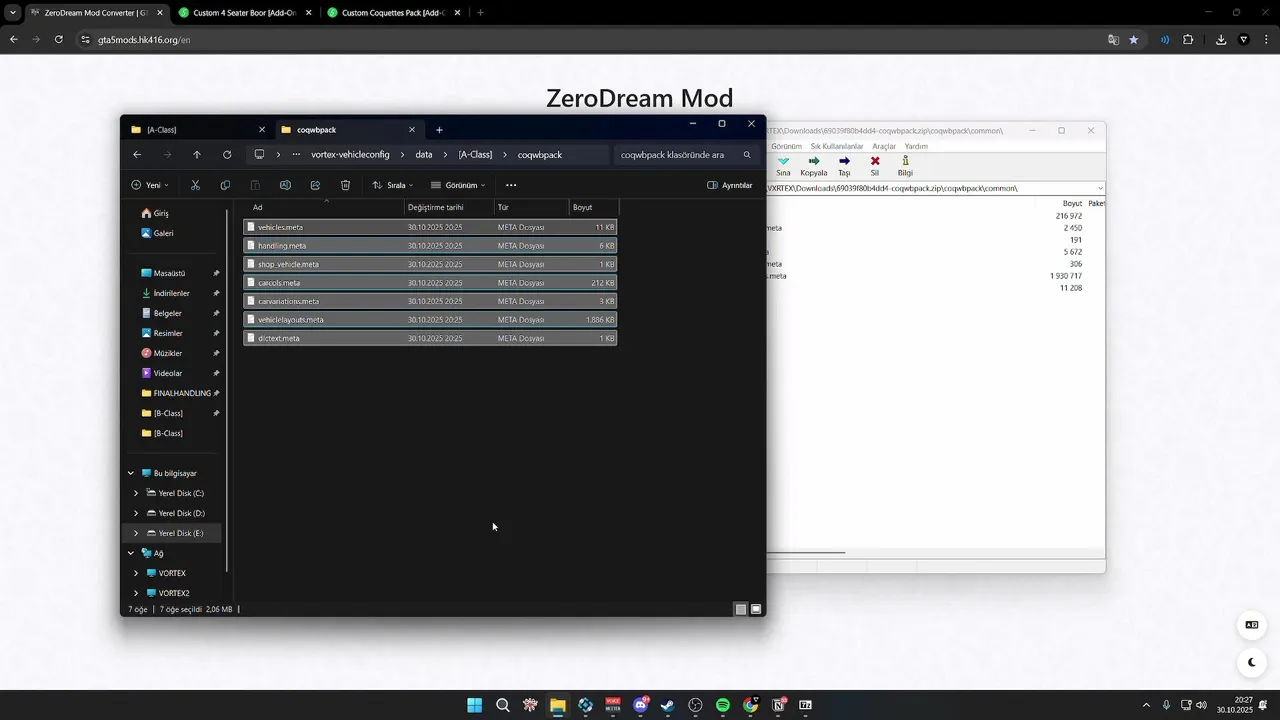Select the carcols.meta file
The image size is (1280, 720).
tap(430, 283)
